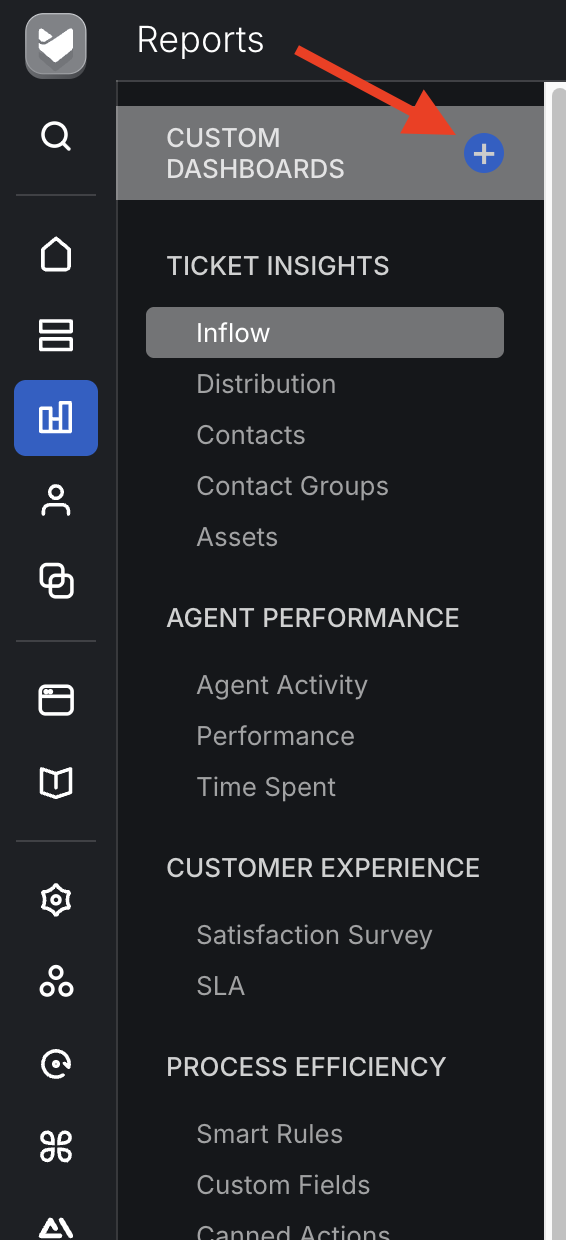Open the gear settings icon

point(56,901)
